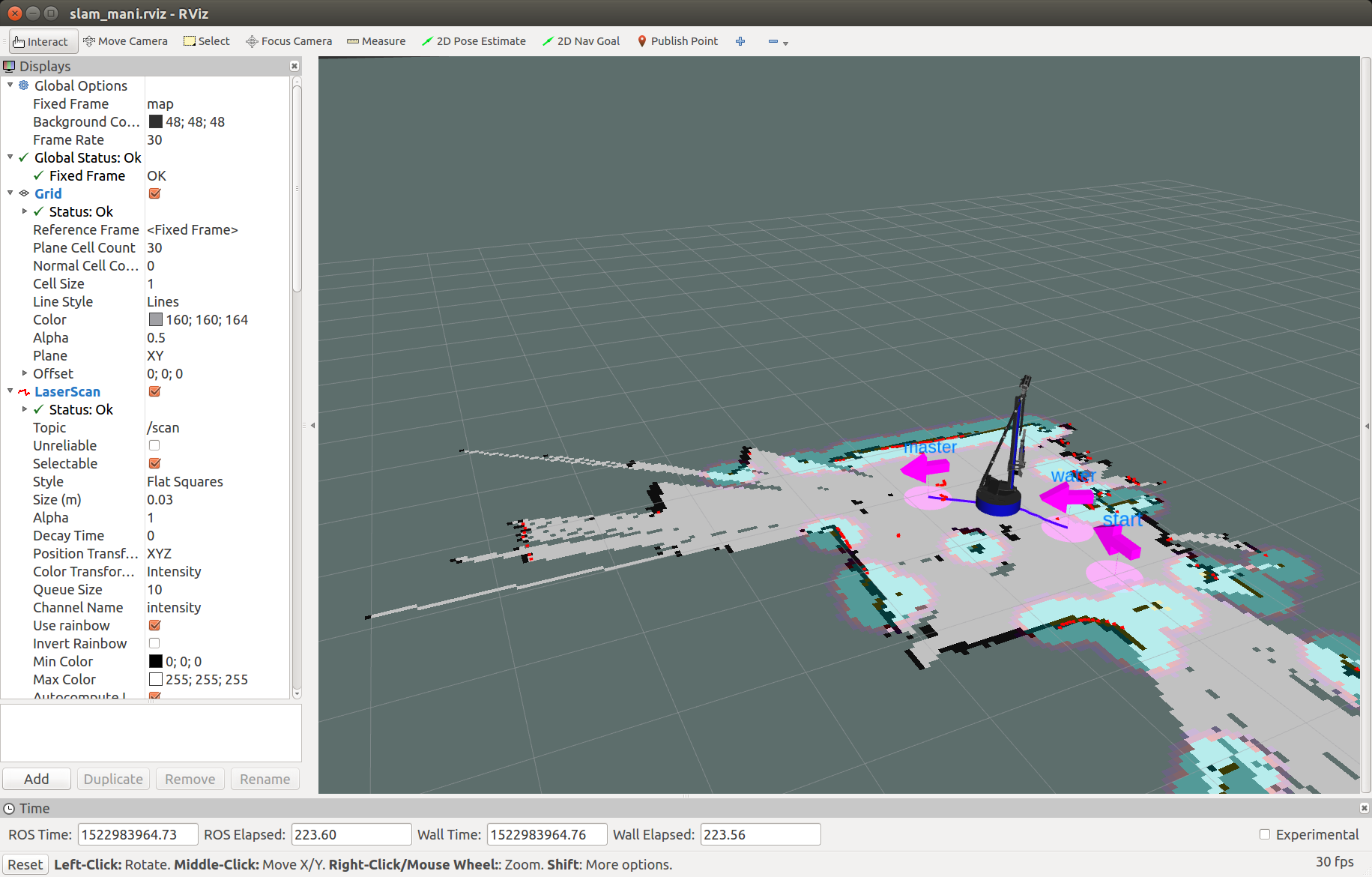This screenshot has height=877, width=1372.
Task: Click the ROS Elapsed field
Action: [x=351, y=834]
